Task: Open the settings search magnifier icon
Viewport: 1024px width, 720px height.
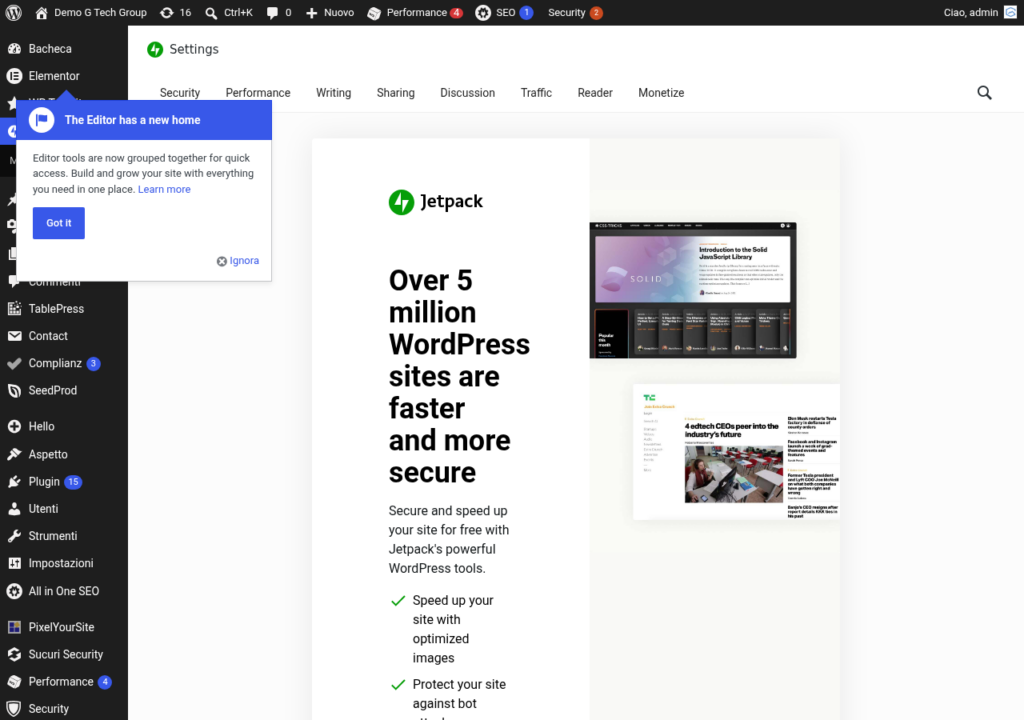Action: (984, 93)
